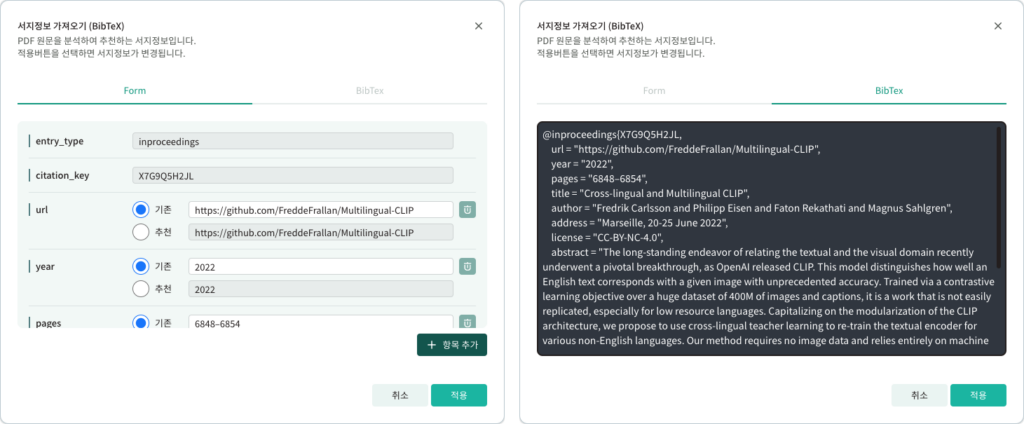Viewport: 1024px width, 424px height.
Task: Close the right dialog showing the BibTex code
Action: (x=997, y=26)
